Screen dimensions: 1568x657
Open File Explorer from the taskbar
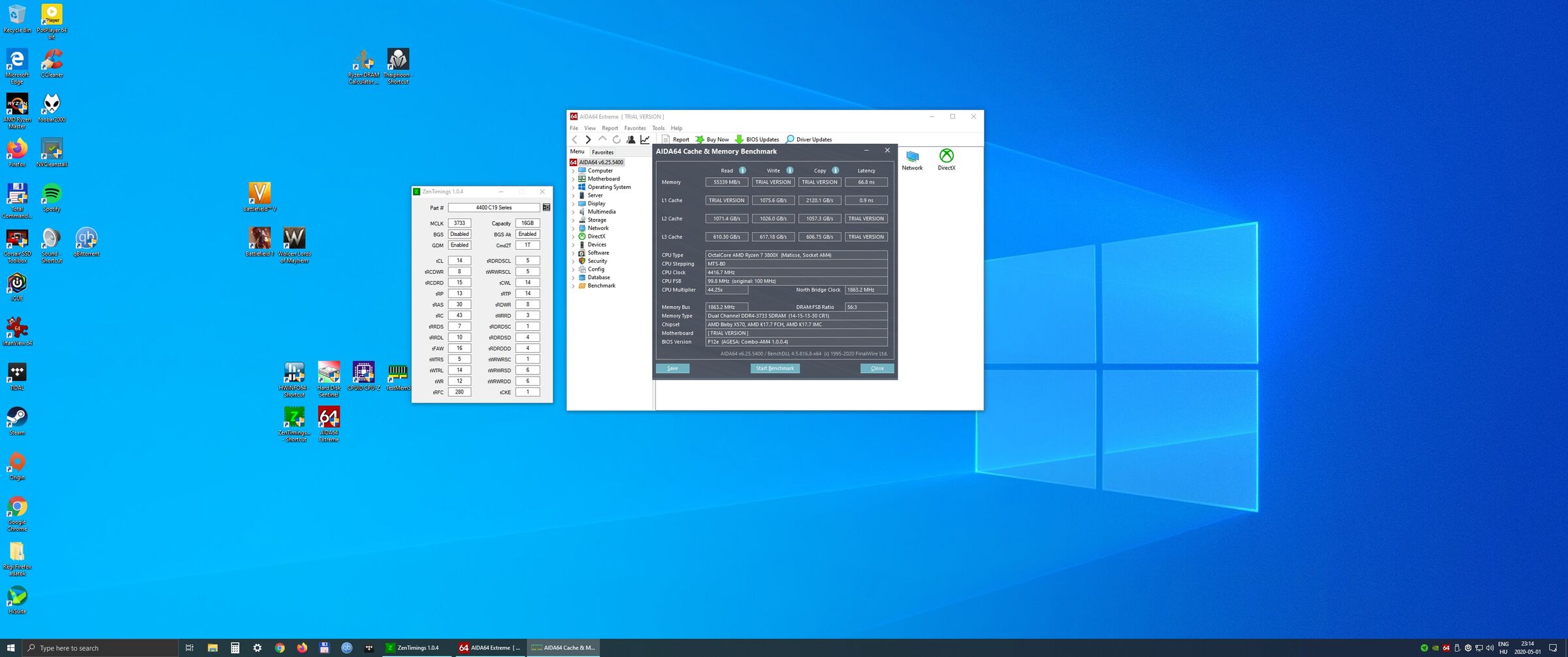coord(212,648)
